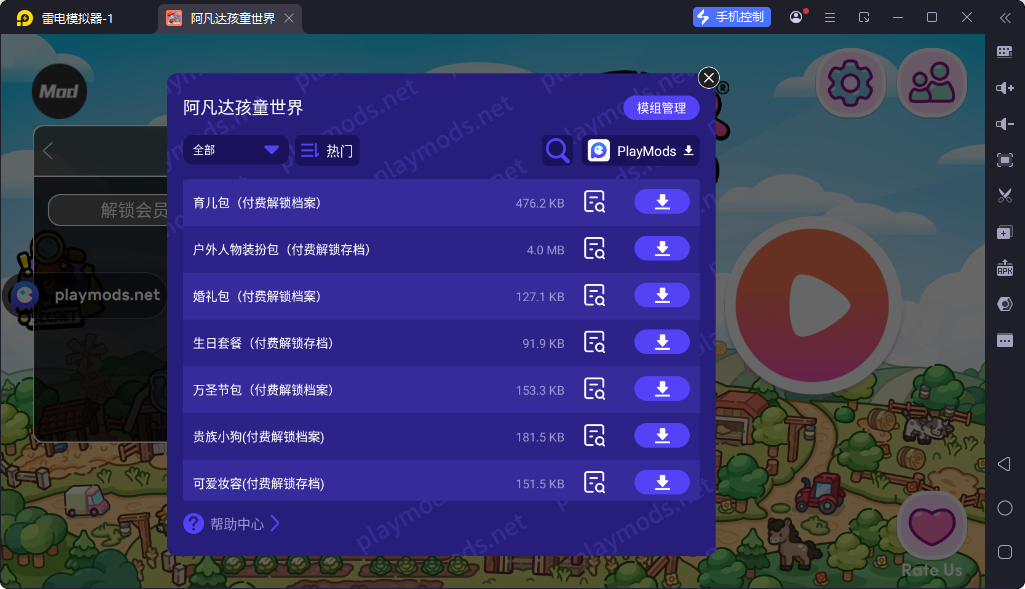Download the 生日套餐 mod
This screenshot has width=1025, height=589.
click(662, 342)
